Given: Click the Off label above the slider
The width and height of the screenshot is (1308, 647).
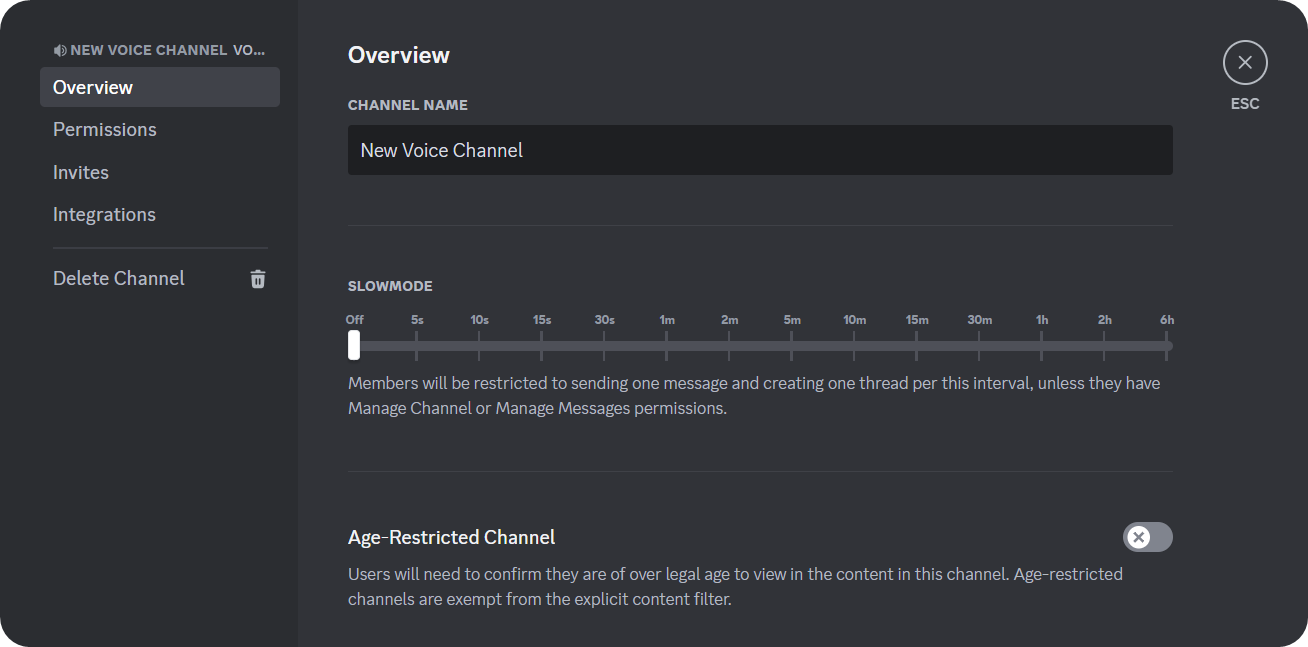Looking at the screenshot, I should 354,319.
